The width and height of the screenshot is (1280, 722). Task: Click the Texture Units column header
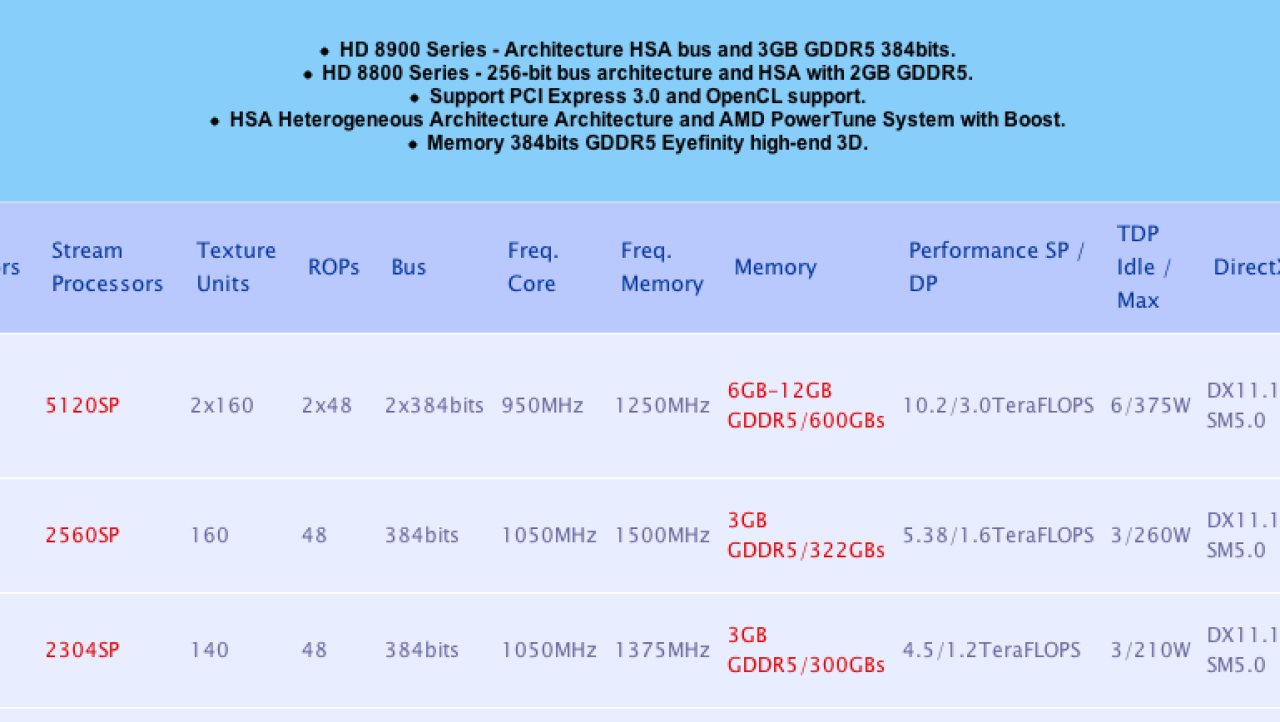pos(236,267)
